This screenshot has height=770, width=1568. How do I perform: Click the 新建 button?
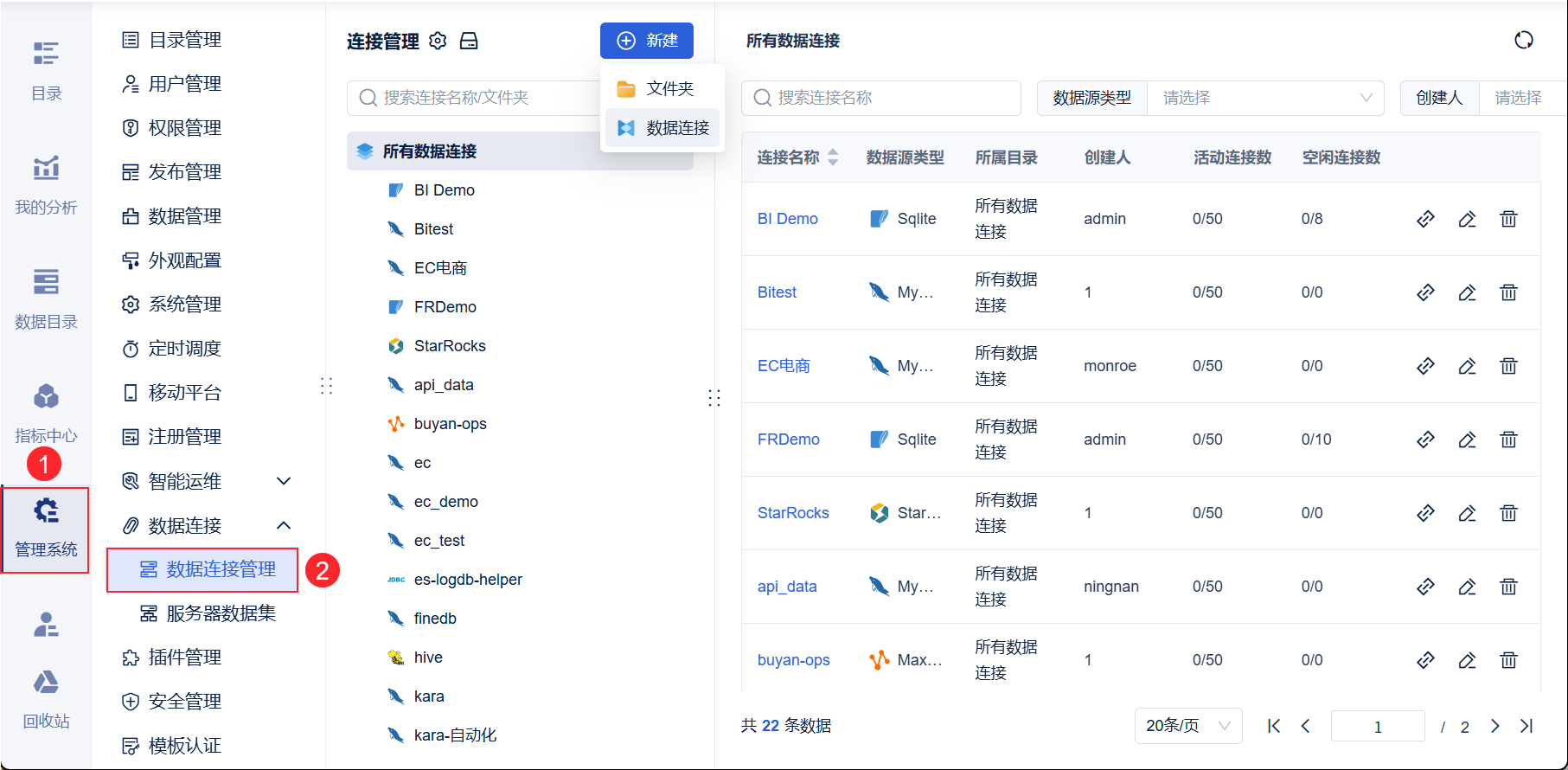(646, 41)
